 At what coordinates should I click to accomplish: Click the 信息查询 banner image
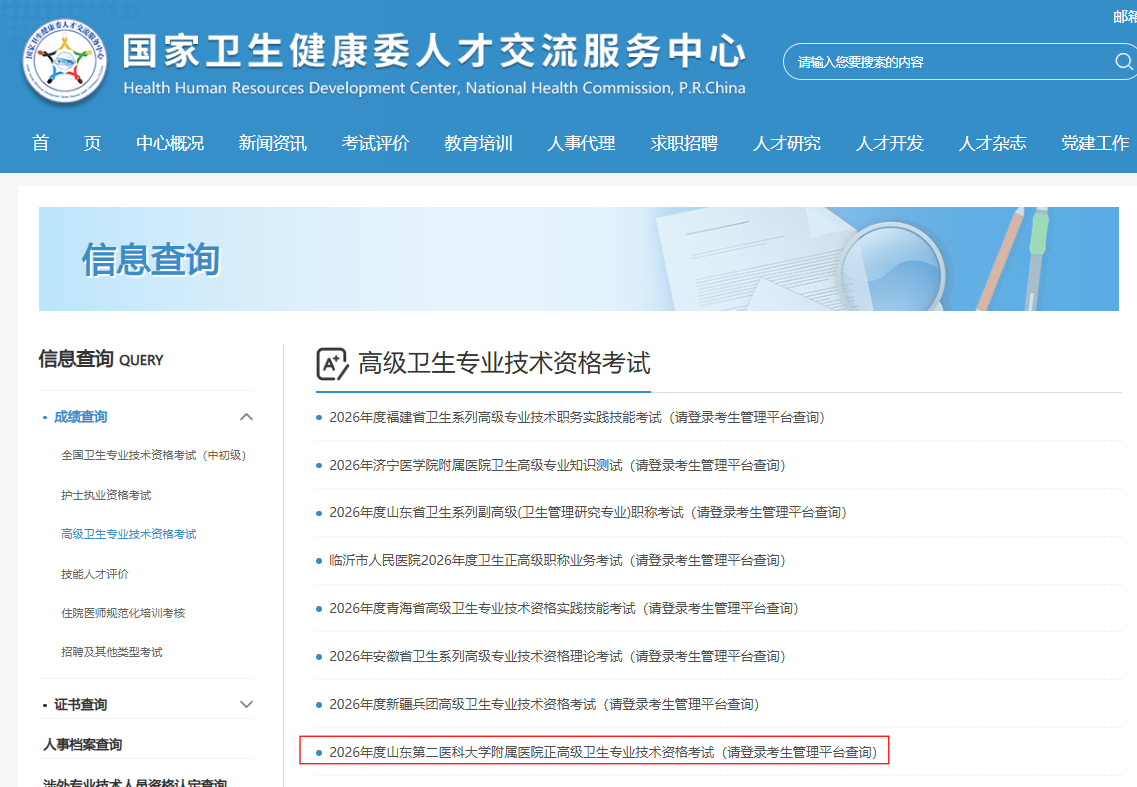point(579,259)
